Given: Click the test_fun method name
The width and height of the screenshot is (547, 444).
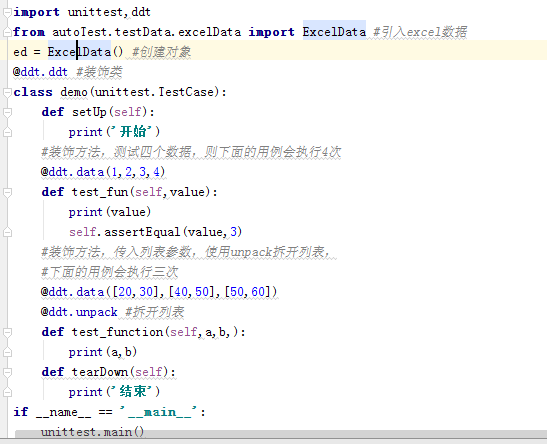Looking at the screenshot, I should pyautogui.click(x=100, y=192).
